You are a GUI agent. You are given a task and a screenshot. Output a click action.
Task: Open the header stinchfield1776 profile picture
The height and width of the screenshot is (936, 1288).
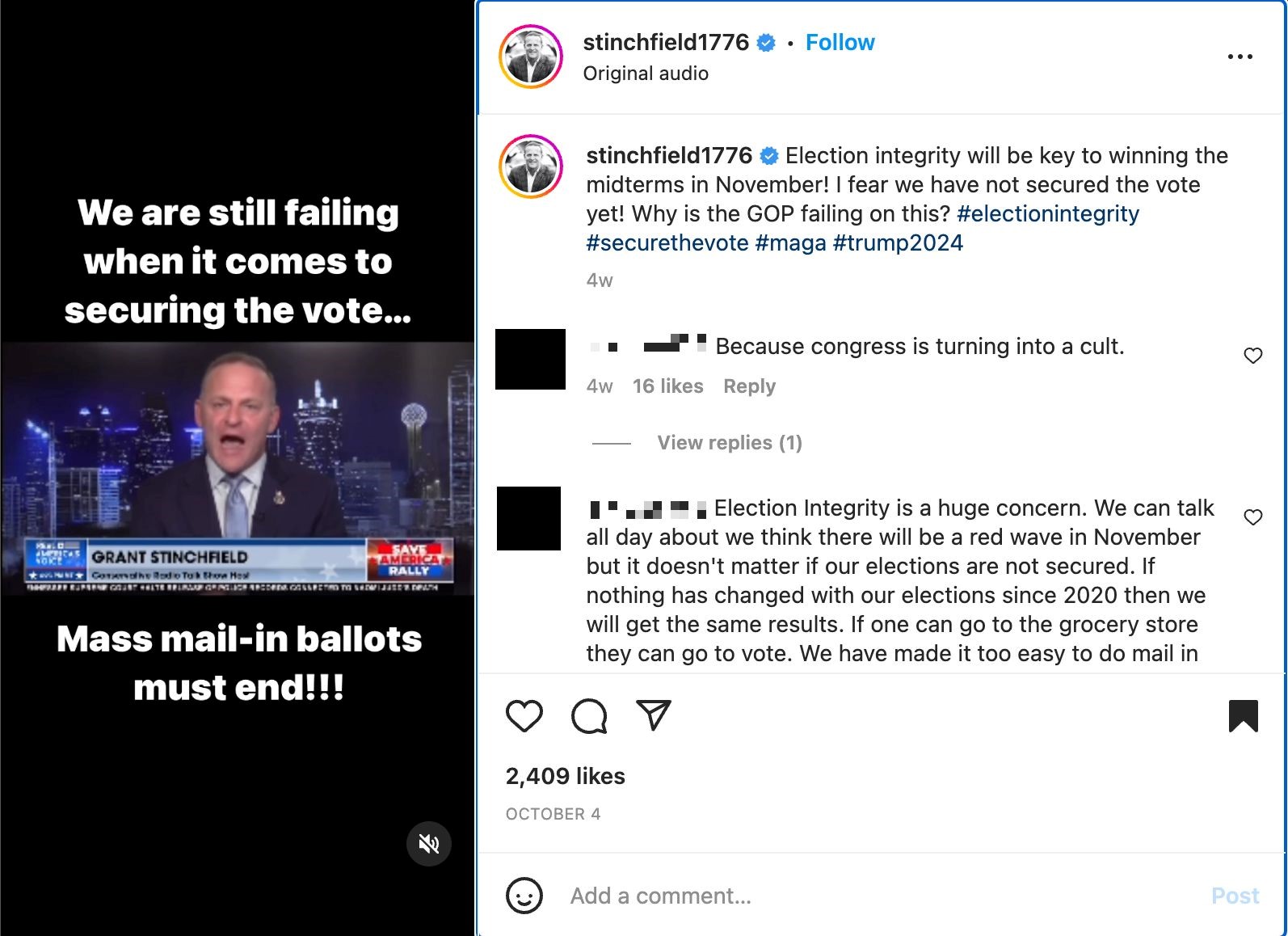coord(531,57)
